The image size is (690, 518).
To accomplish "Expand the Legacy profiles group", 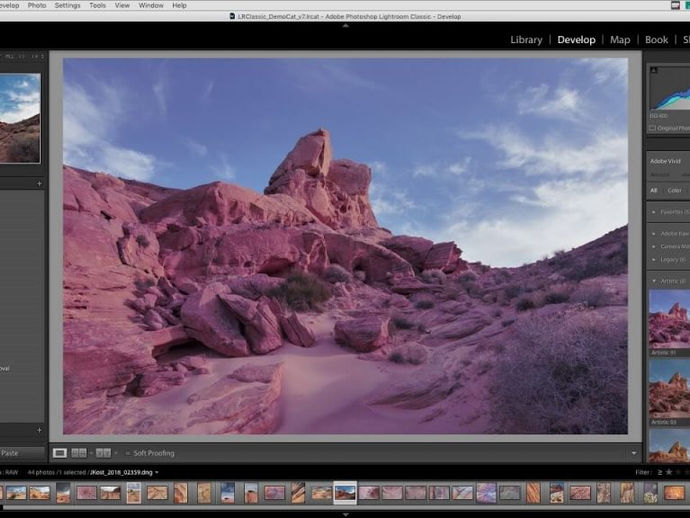I will [654, 260].
